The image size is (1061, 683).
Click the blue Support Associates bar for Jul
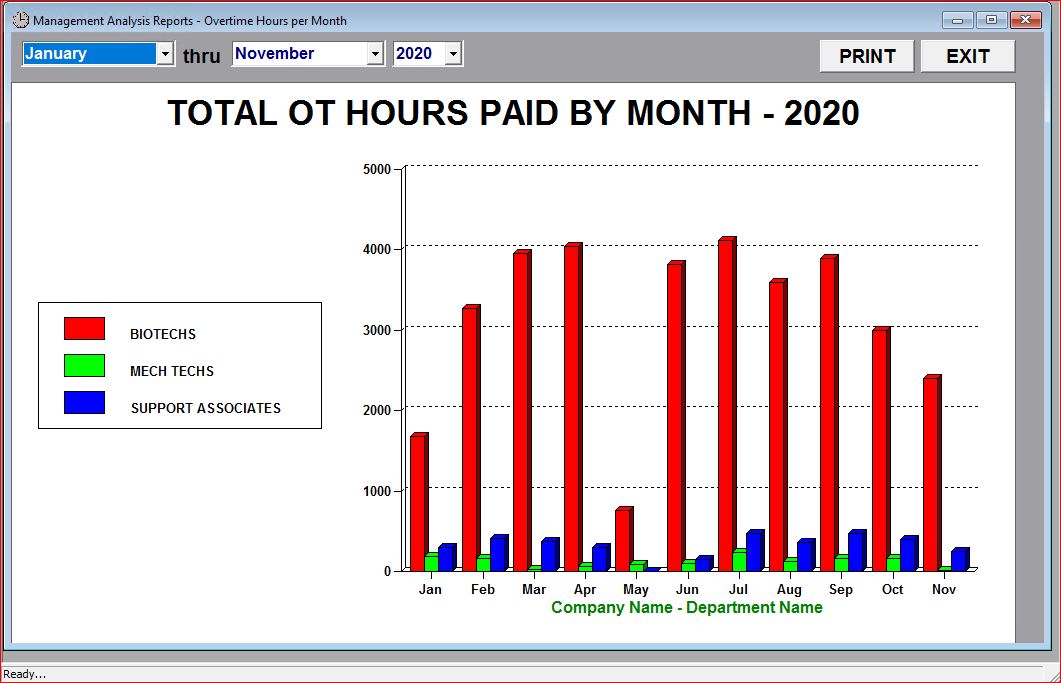754,552
